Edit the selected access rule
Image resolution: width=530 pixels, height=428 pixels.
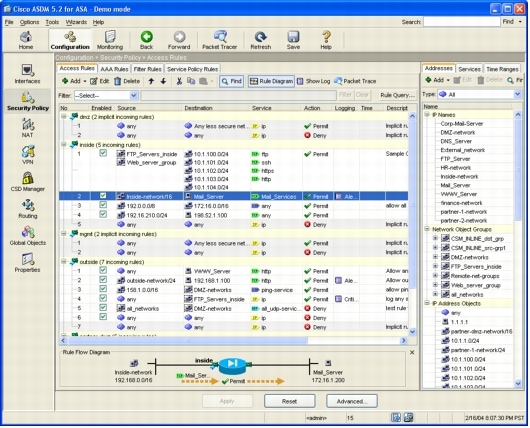(x=100, y=81)
